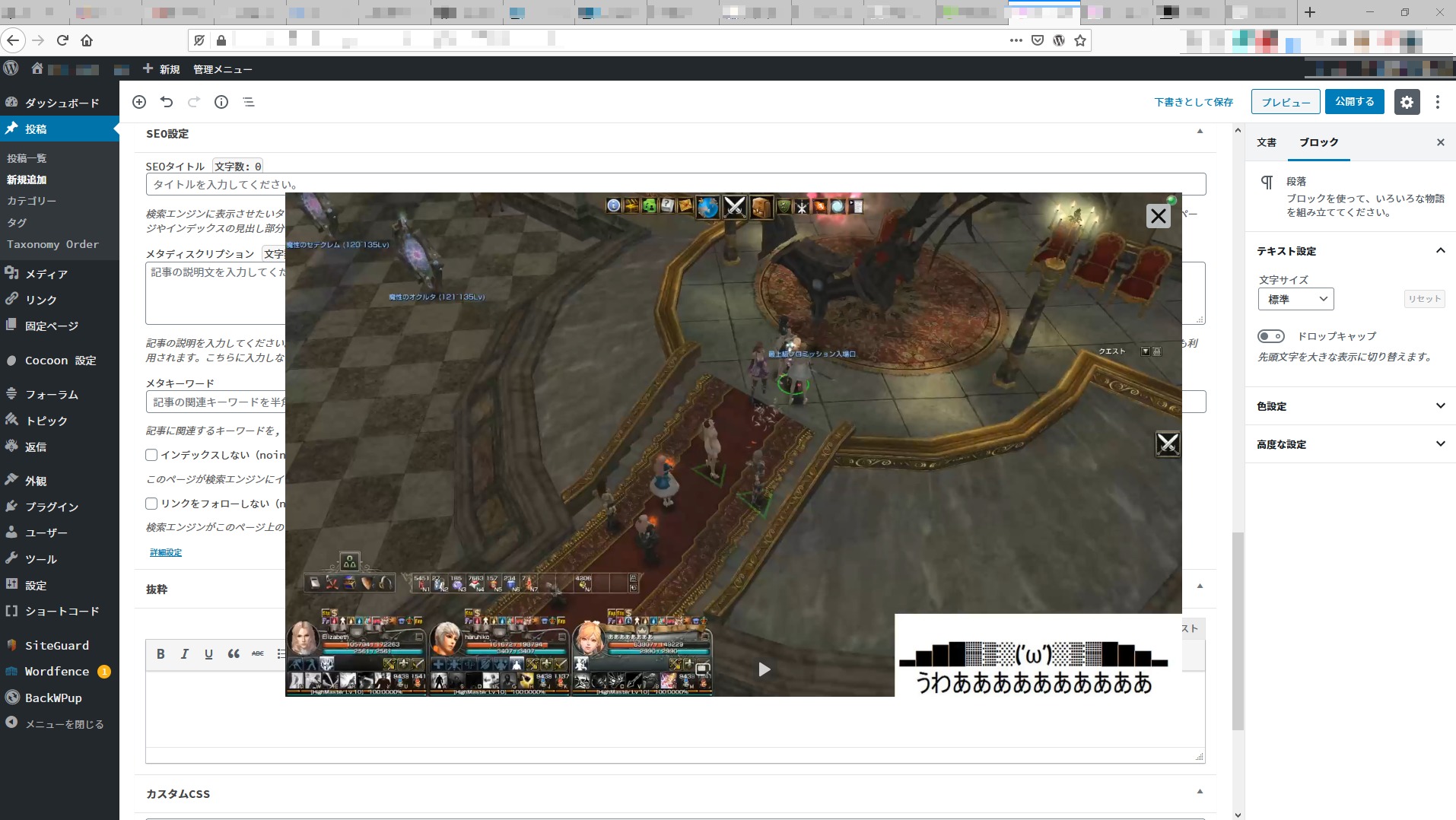
Task: Open SiteGuard menu item
Action: pyautogui.click(x=59, y=645)
